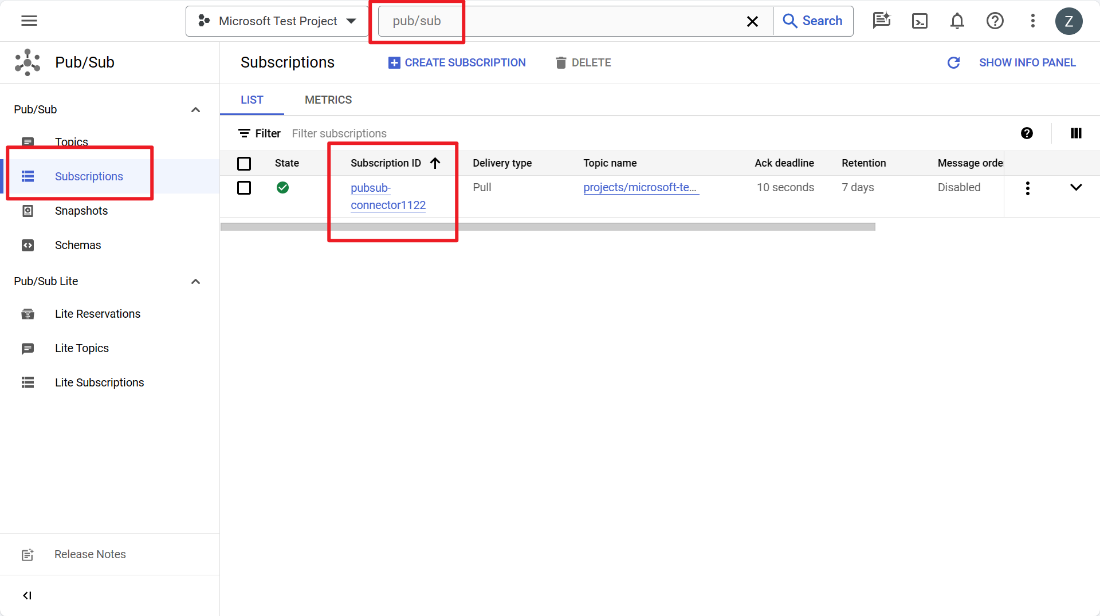The width and height of the screenshot is (1100, 616).
Task: Click the Search button
Action: point(812,21)
